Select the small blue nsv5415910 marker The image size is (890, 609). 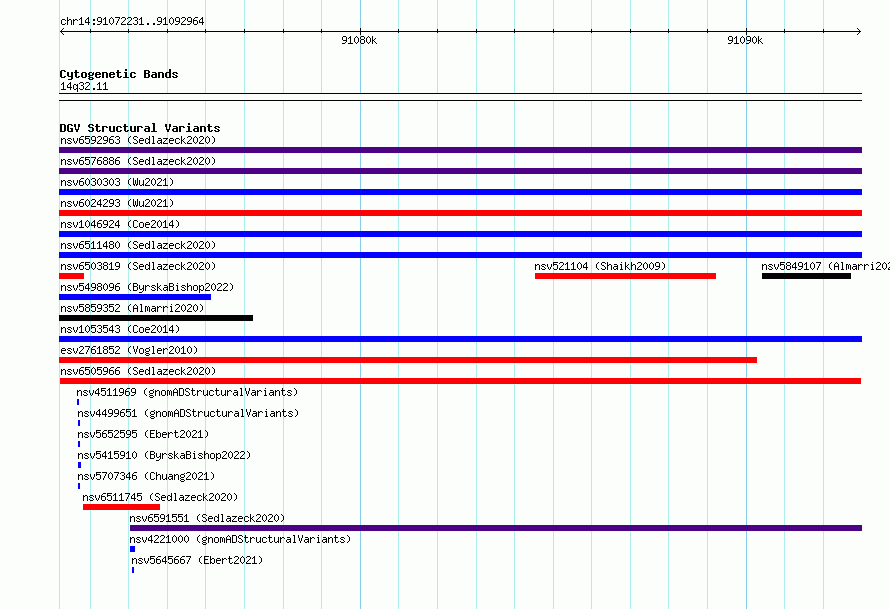pos(79,465)
